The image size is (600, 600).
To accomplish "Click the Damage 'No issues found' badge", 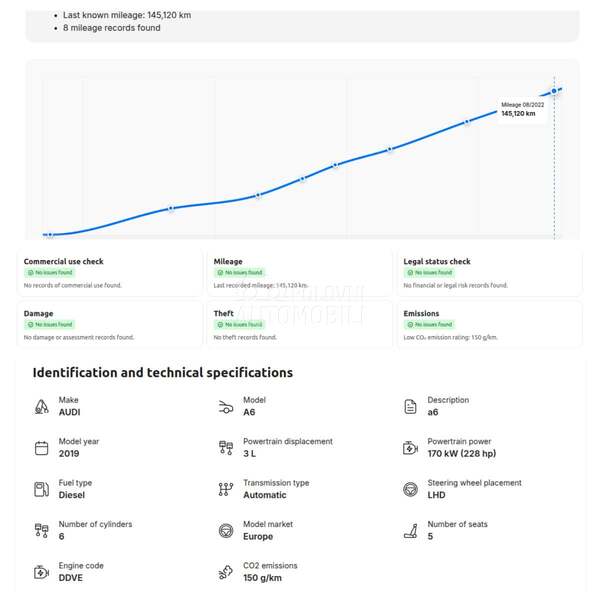I will tap(49, 325).
